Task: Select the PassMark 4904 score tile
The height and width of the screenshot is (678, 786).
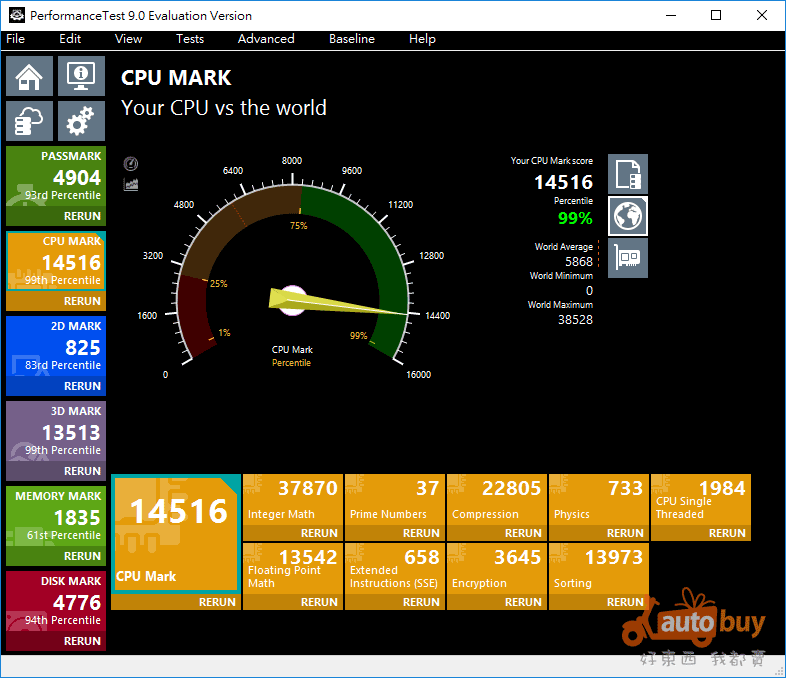Action: pyautogui.click(x=56, y=176)
